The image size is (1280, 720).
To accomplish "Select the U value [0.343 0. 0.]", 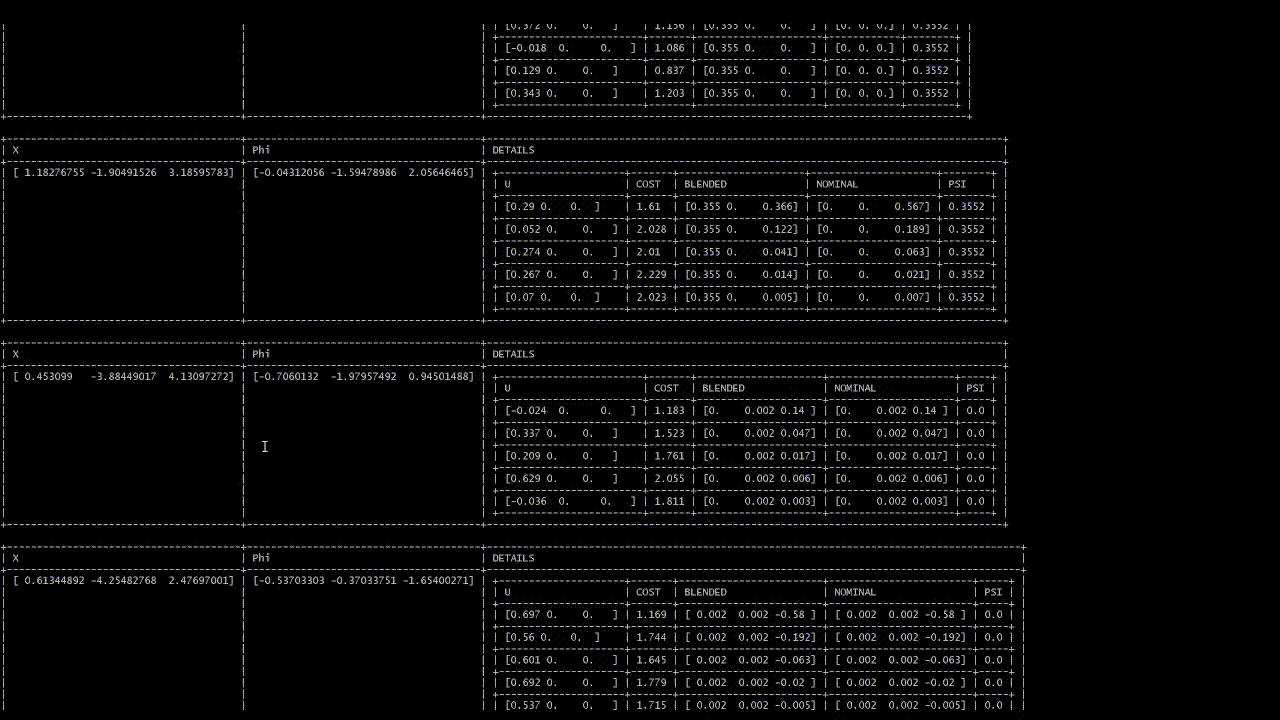I will (x=561, y=93).
